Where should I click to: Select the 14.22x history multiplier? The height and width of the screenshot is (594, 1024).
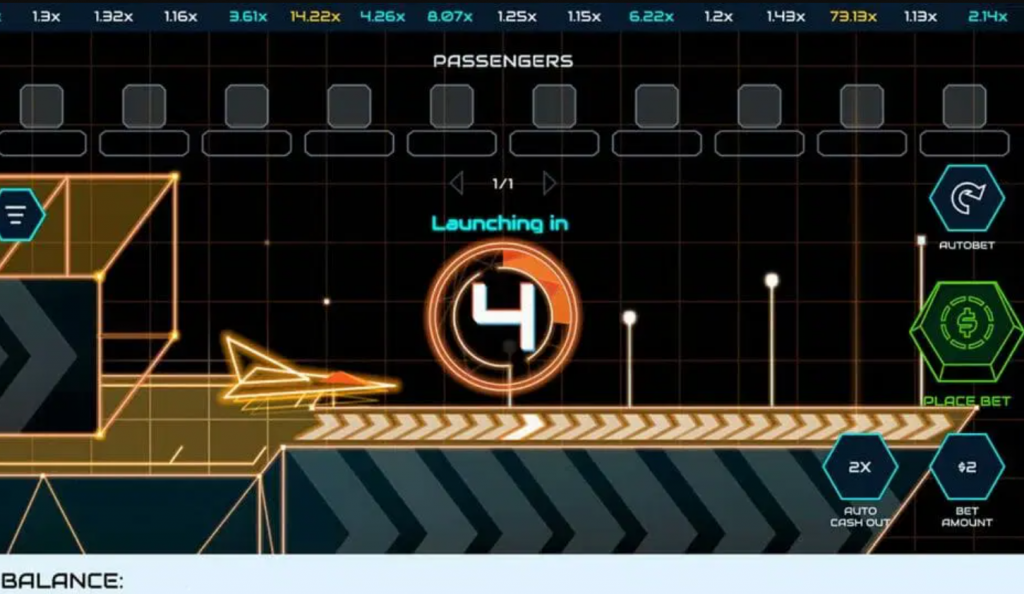tap(315, 16)
